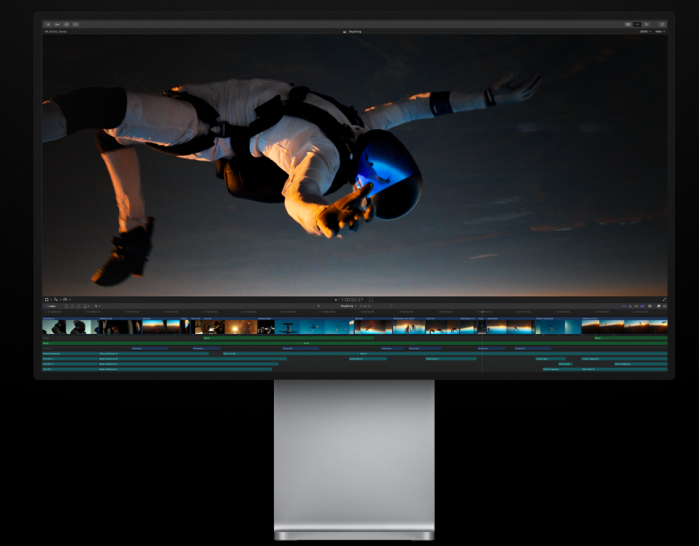Viewport: 700px width, 546px height.
Task: Open the View options dropdown
Action: point(660,31)
